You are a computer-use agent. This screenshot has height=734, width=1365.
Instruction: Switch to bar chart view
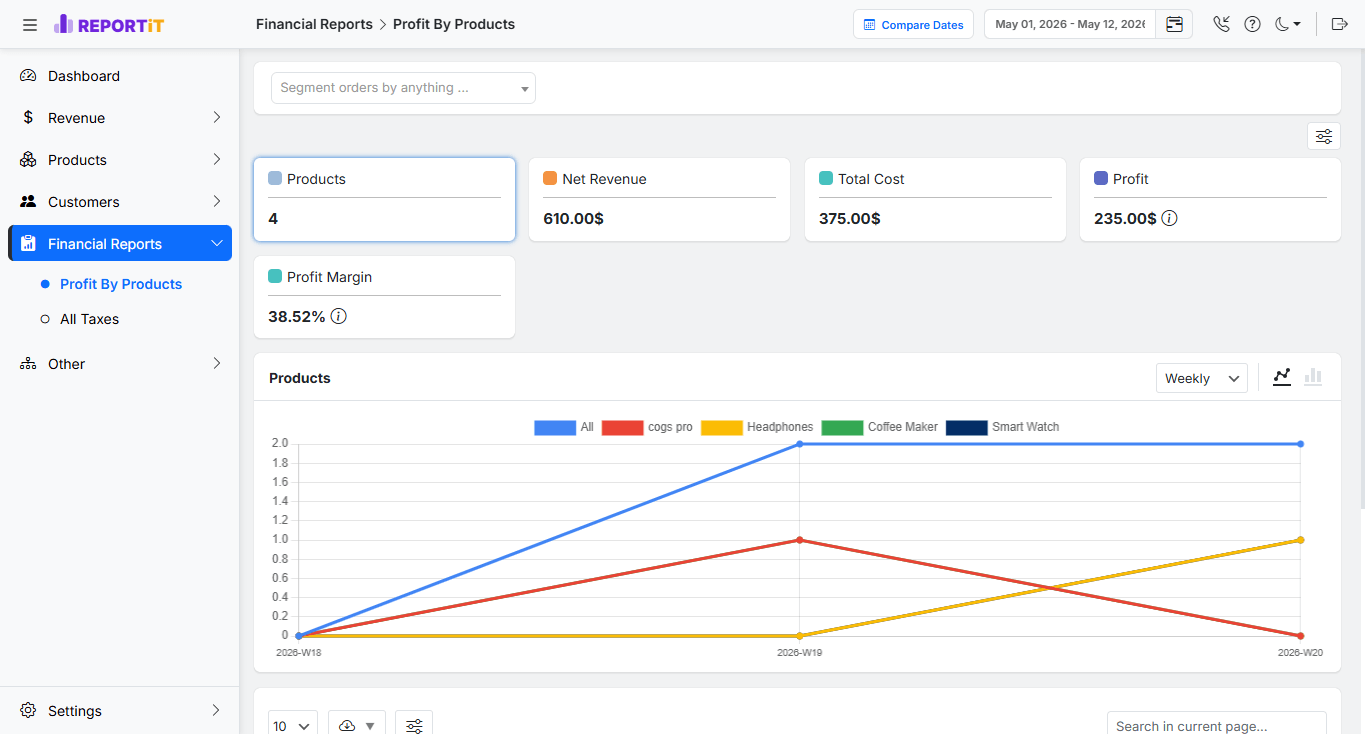coord(1313,377)
